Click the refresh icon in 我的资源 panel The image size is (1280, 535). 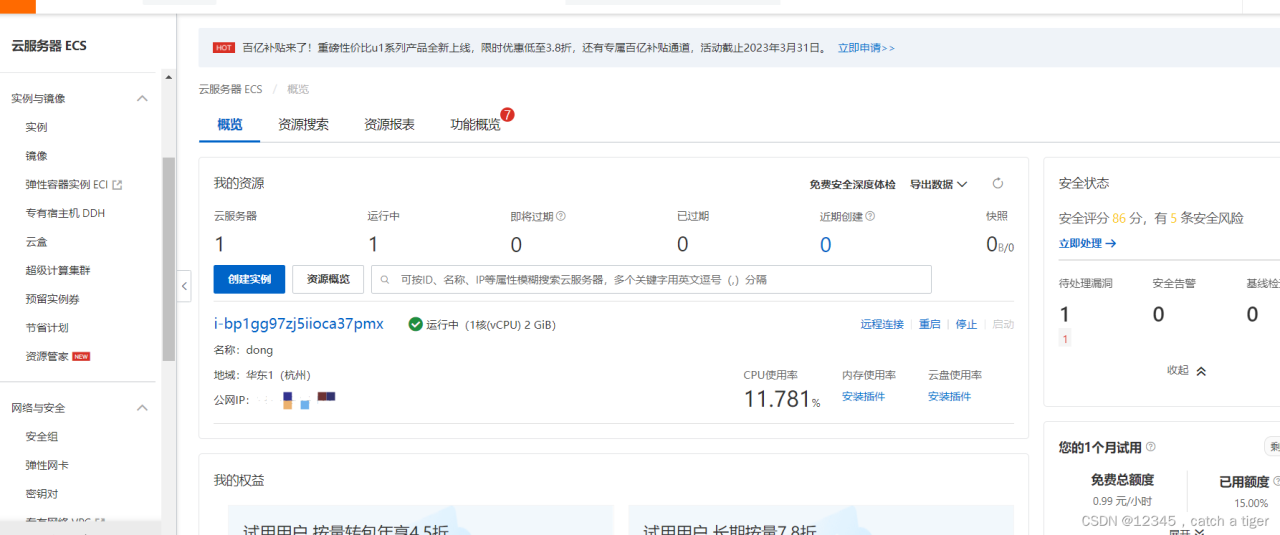click(997, 184)
